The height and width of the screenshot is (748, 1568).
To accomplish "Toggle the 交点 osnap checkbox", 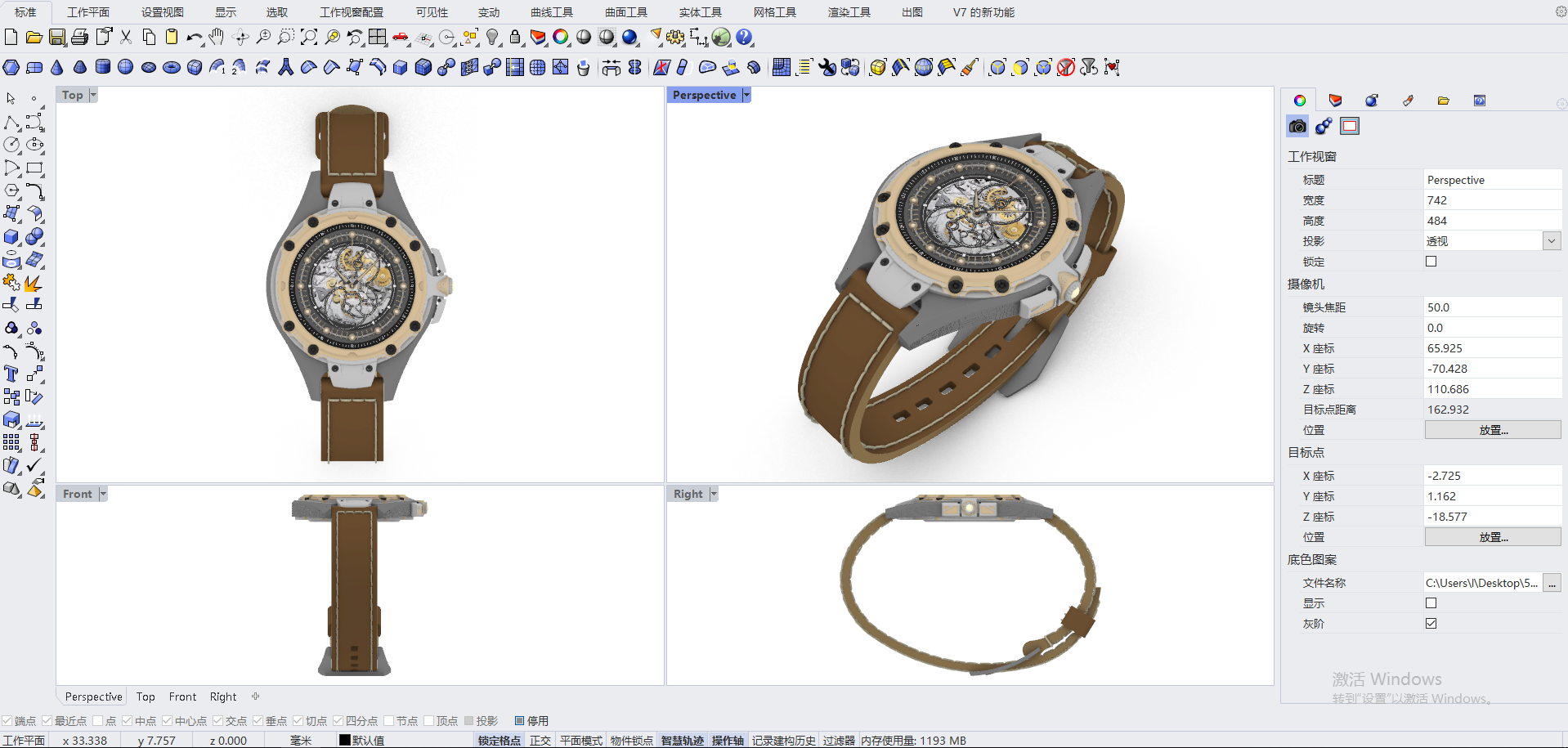I will point(218,721).
